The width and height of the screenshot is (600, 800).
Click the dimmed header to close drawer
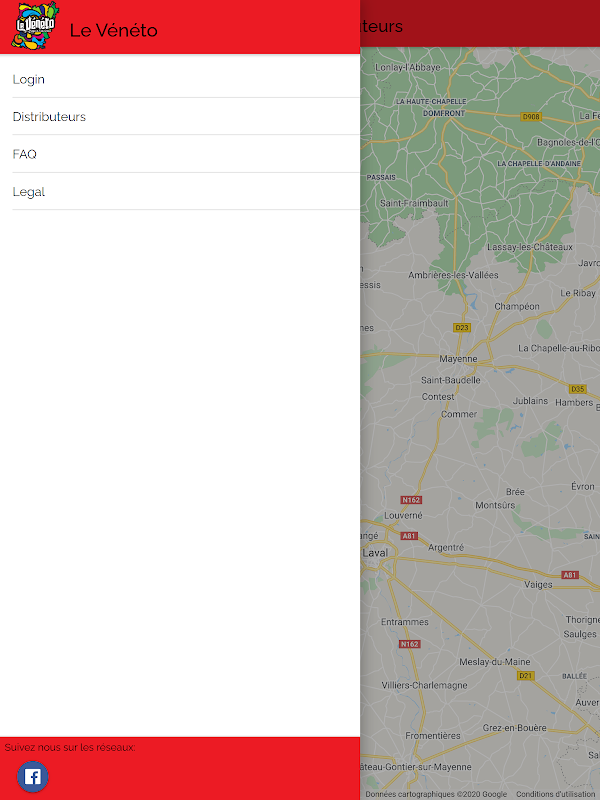pyautogui.click(x=480, y=23)
